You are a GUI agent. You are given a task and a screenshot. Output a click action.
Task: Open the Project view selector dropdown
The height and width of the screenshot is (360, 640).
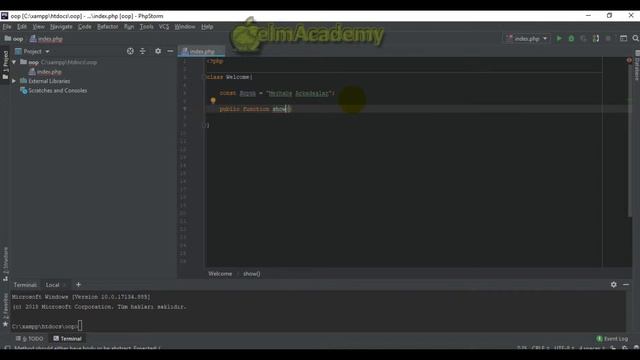click(32, 51)
